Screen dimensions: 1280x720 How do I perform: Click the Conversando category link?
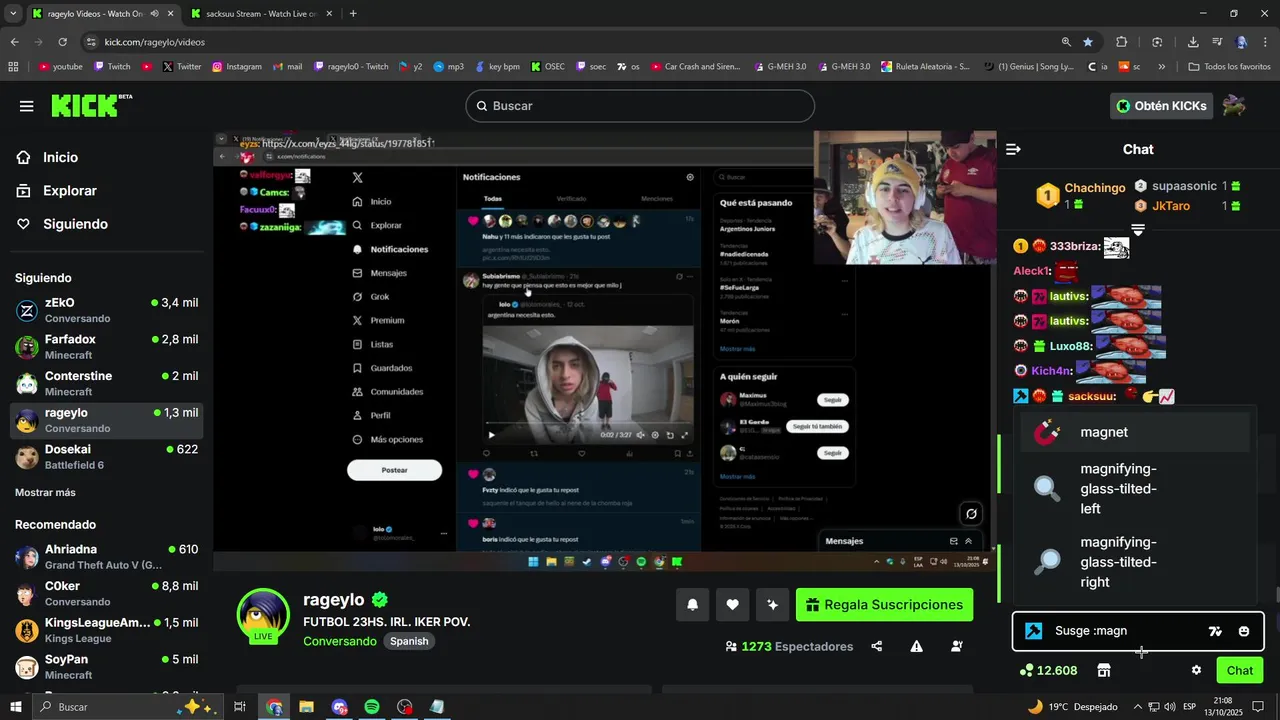[340, 641]
